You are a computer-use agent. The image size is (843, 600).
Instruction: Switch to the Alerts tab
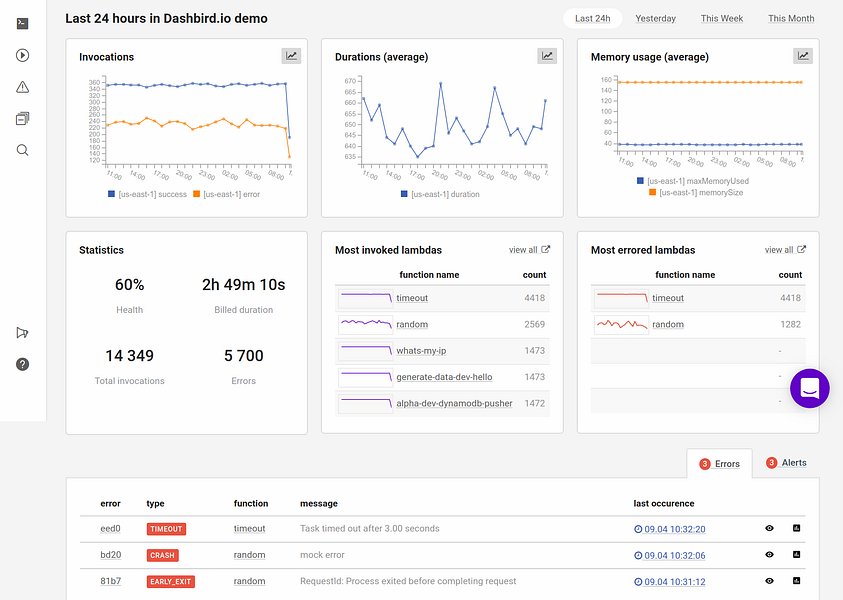tap(786, 463)
